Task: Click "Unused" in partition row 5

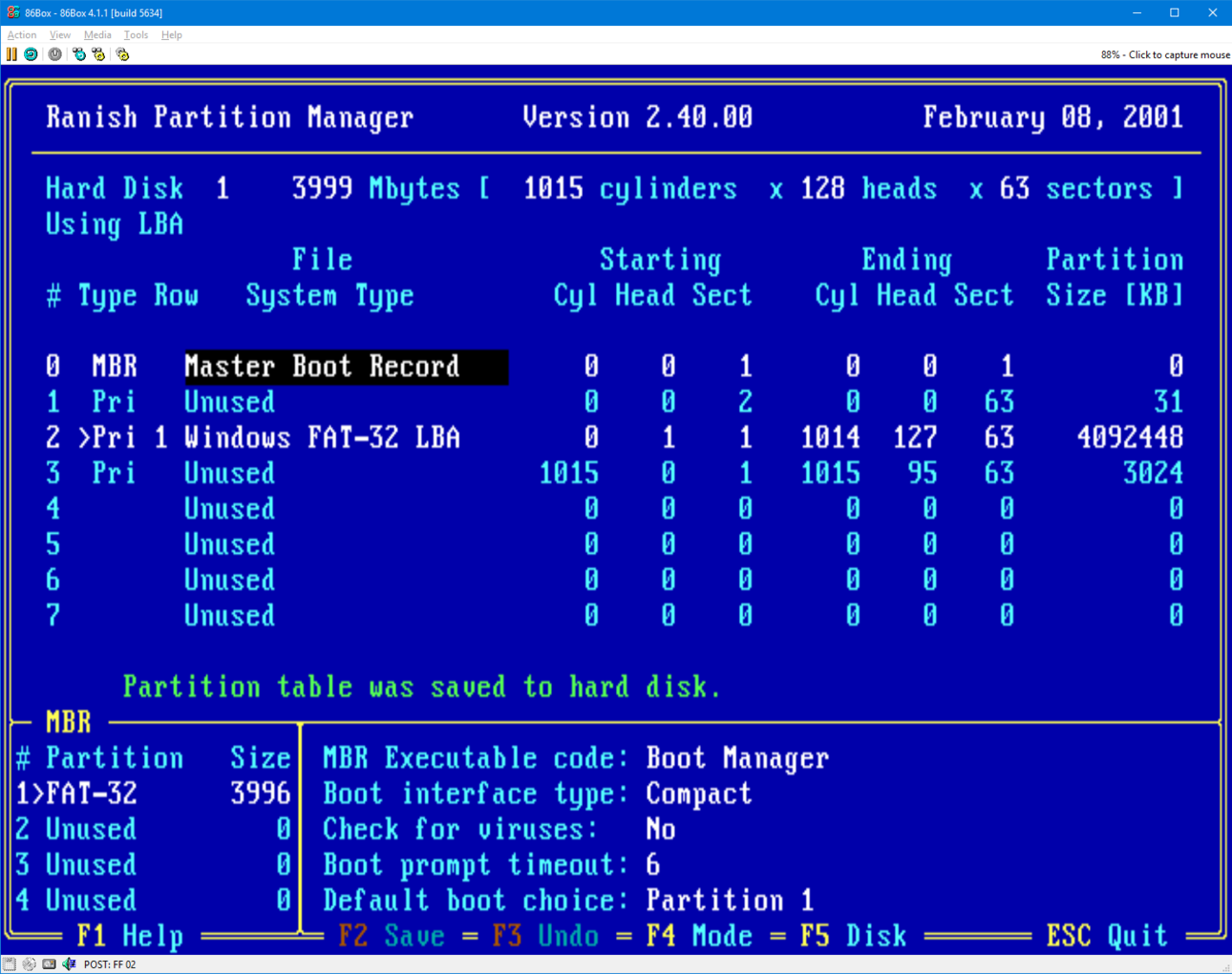Action: pos(230,544)
